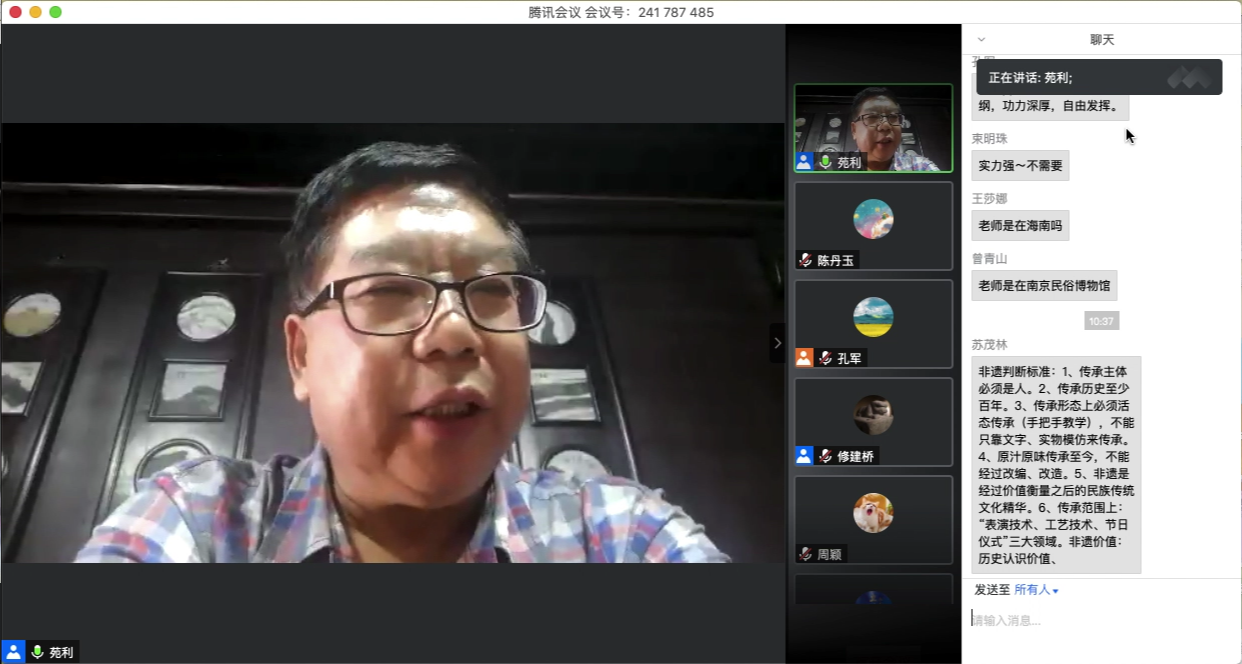
Task: Open the 所有人 recipient dropdown
Action: point(1036,590)
